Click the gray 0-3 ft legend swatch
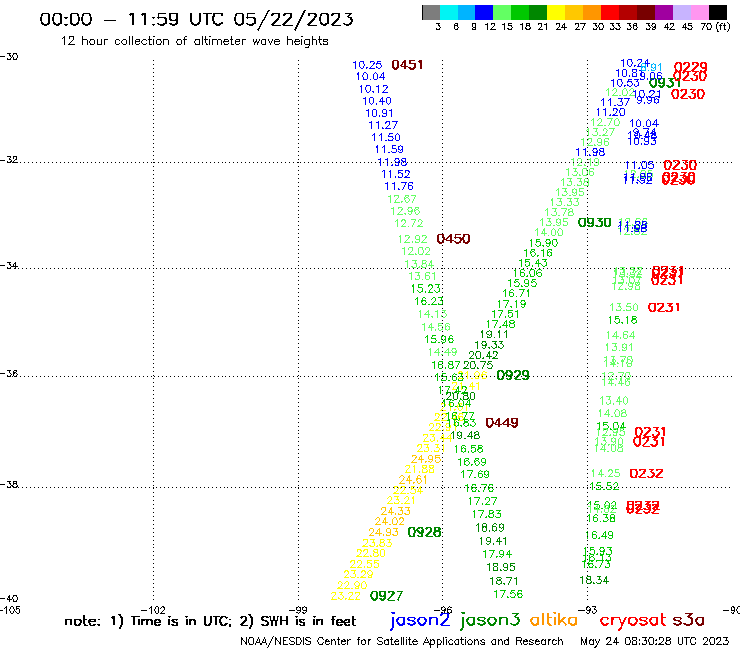Viewport: 740px width, 650px height. click(431, 12)
